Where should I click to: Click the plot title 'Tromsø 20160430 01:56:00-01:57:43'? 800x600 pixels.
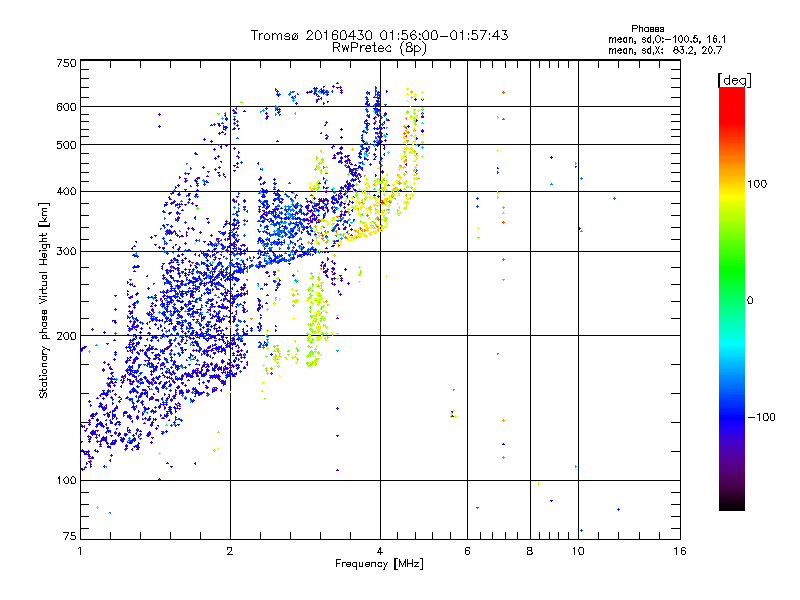(379, 35)
